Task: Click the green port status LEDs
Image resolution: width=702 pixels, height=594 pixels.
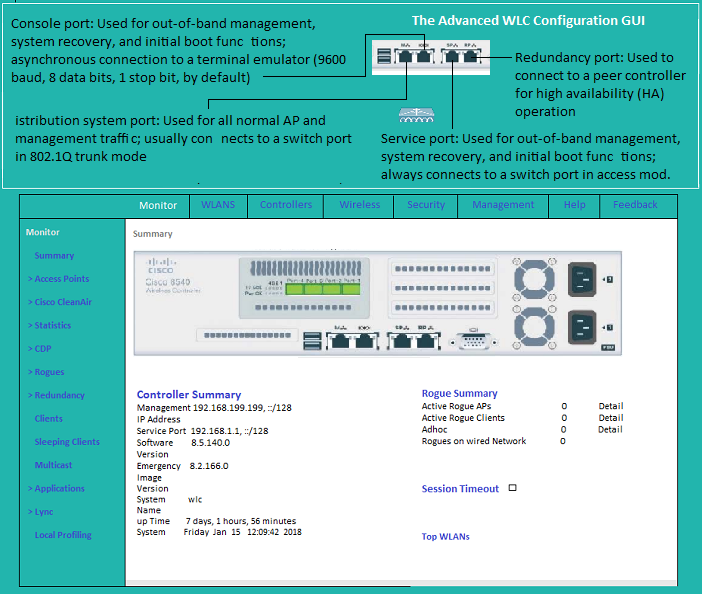Action: pyautogui.click(x=323, y=289)
